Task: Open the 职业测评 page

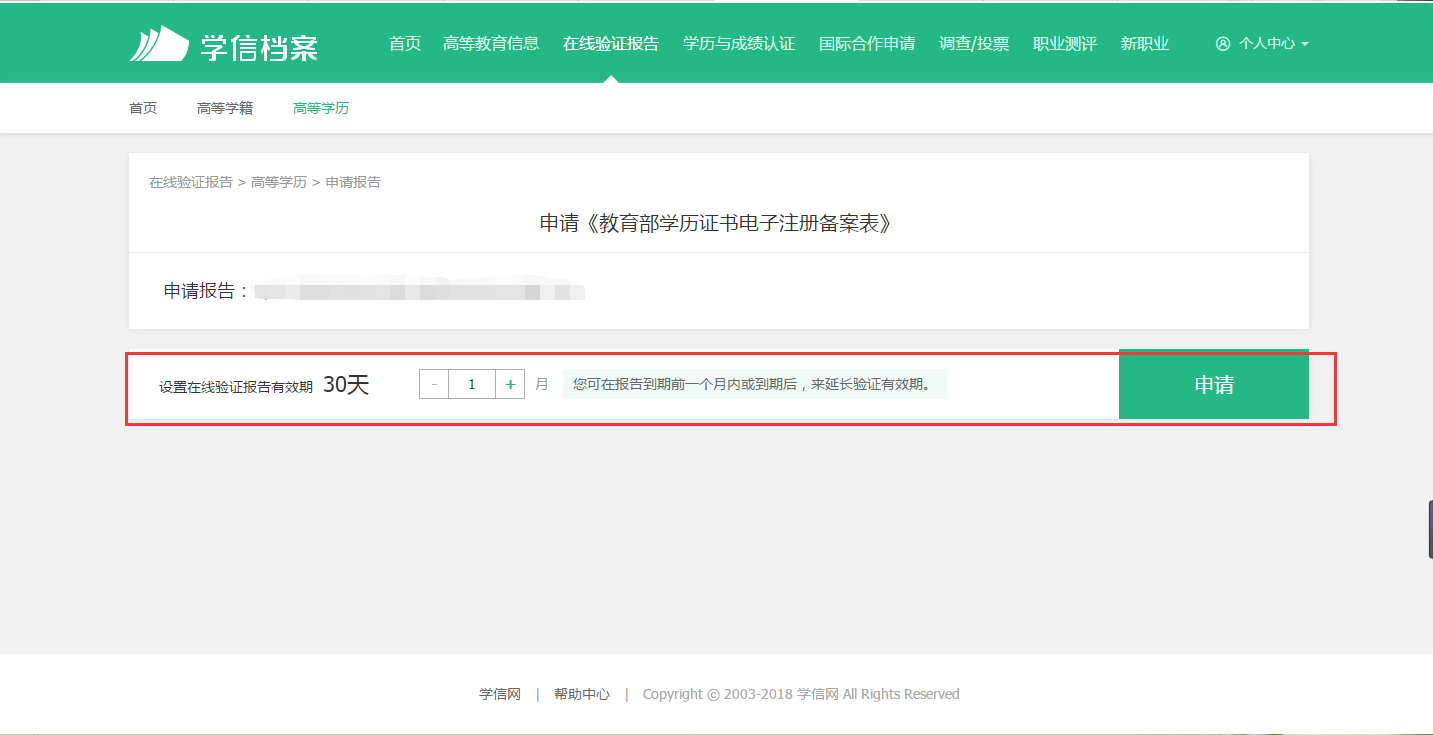Action: pos(1063,43)
